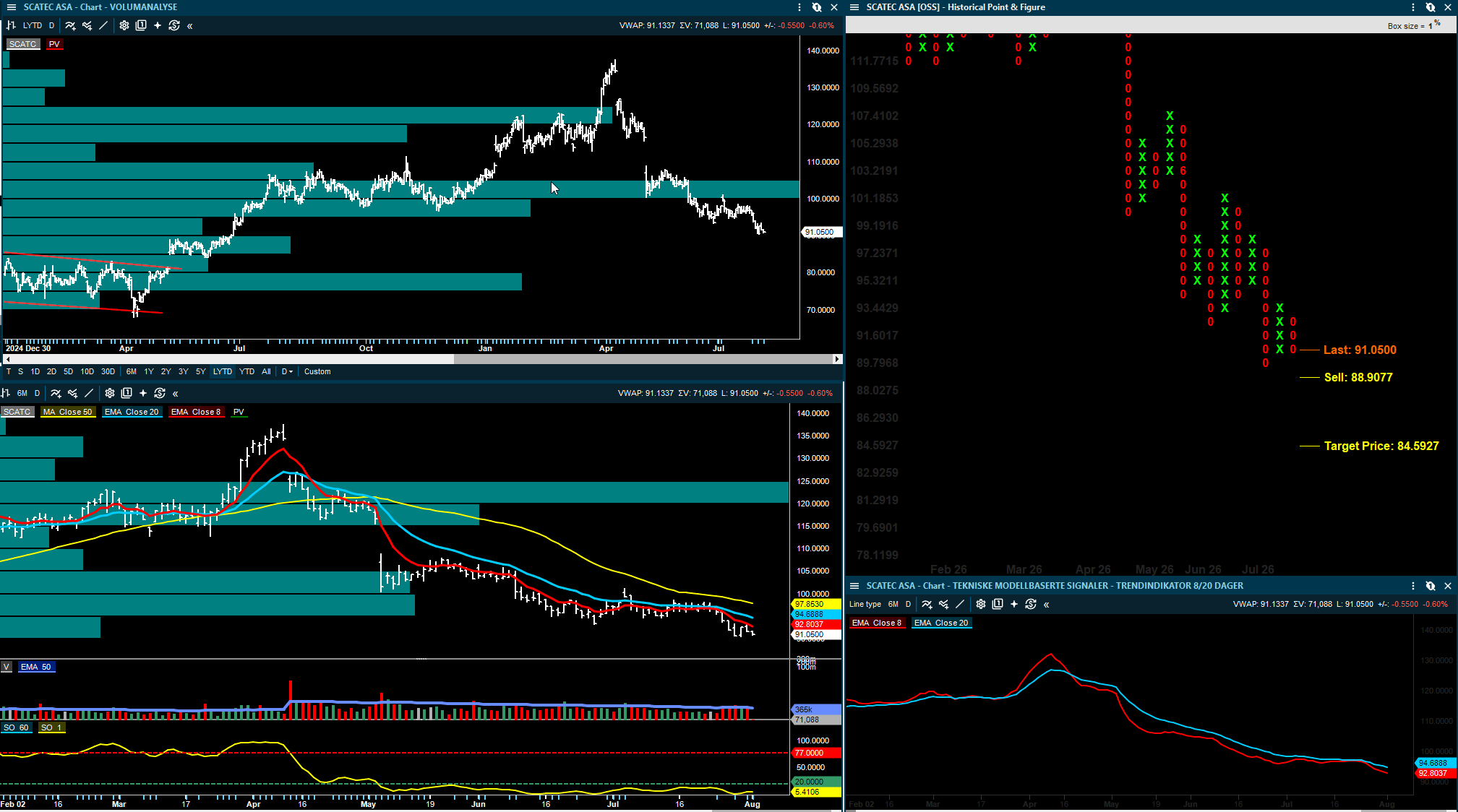The image size is (1458, 812).
Task: Select All range in time range bar
Action: click(x=266, y=371)
